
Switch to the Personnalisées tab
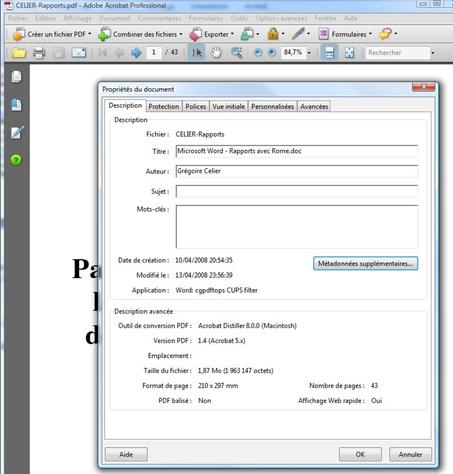point(272,106)
